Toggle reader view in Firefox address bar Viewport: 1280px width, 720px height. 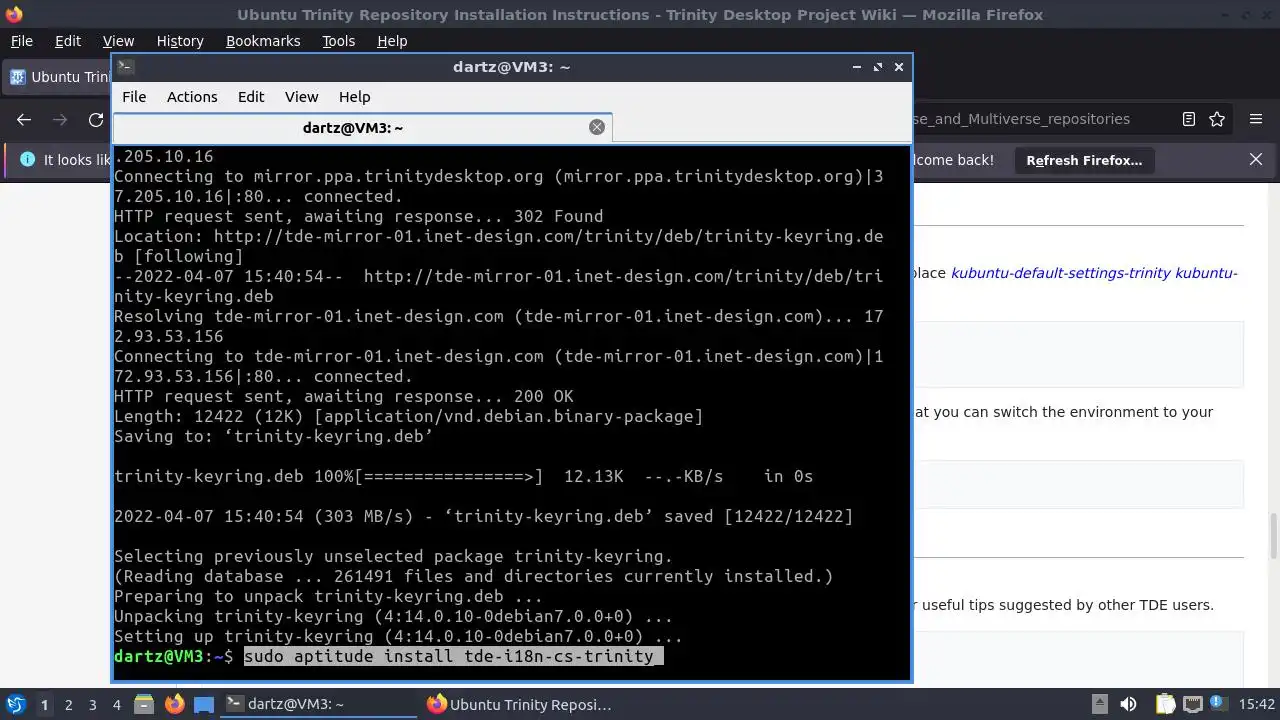coord(1188,119)
